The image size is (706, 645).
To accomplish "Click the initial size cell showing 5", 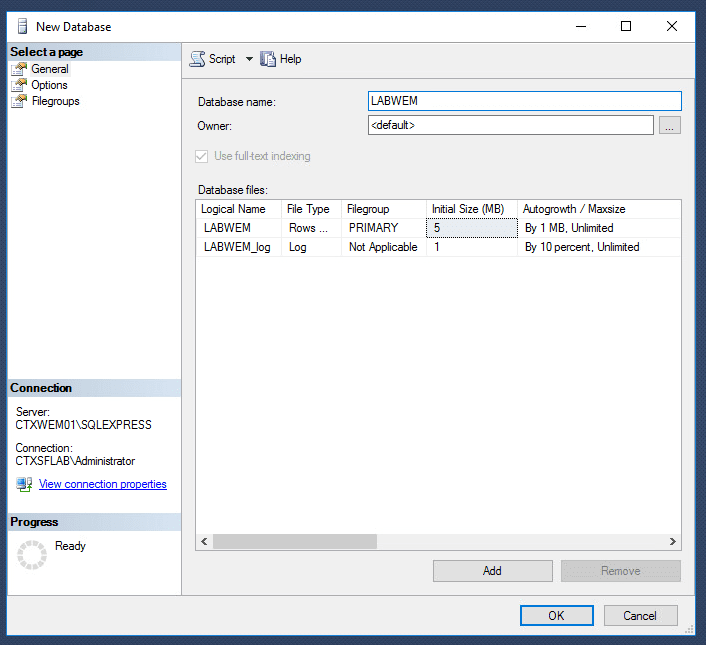I will coord(472,228).
